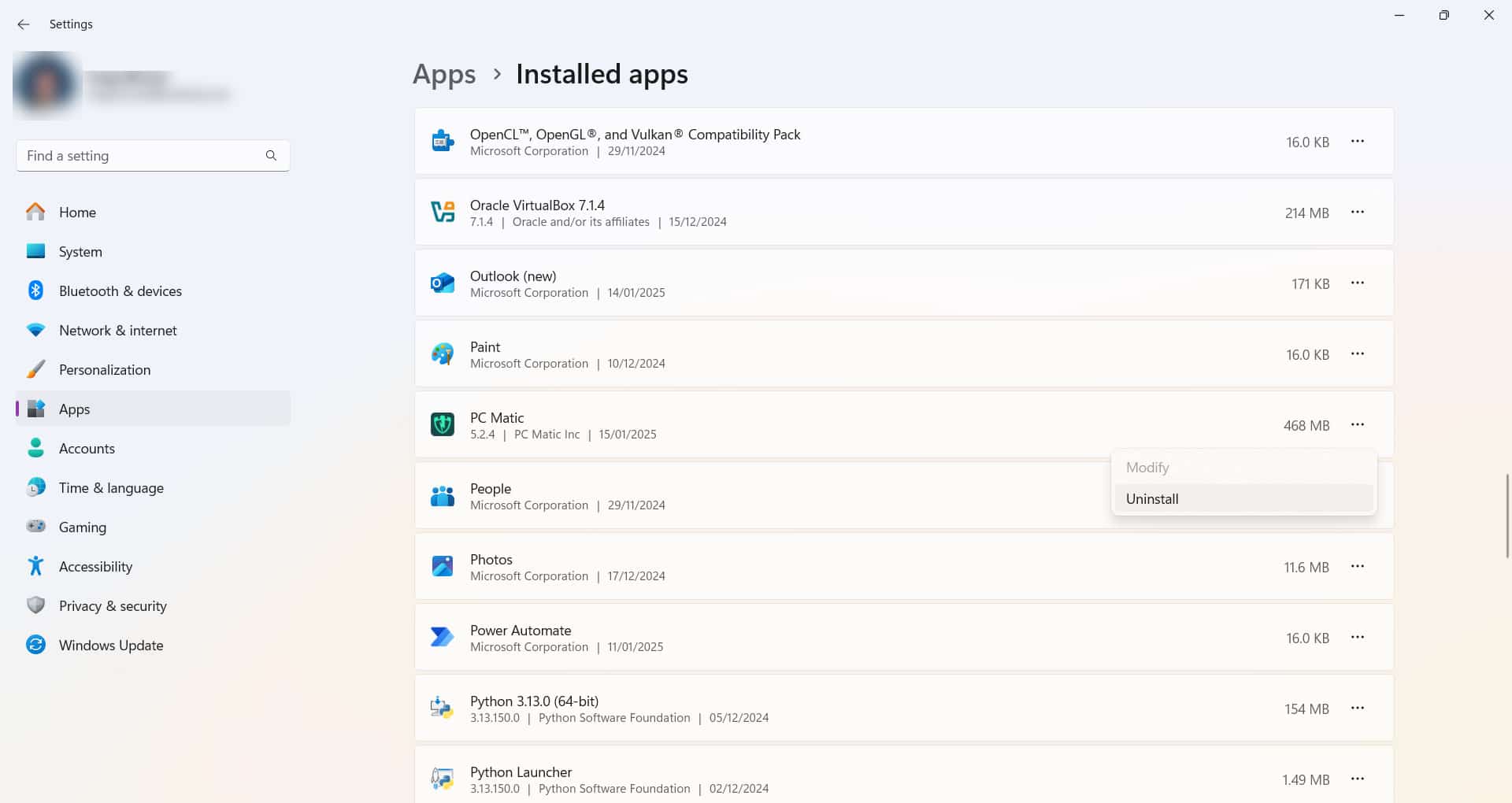
Task: Click the Home house icon
Action: point(35,212)
